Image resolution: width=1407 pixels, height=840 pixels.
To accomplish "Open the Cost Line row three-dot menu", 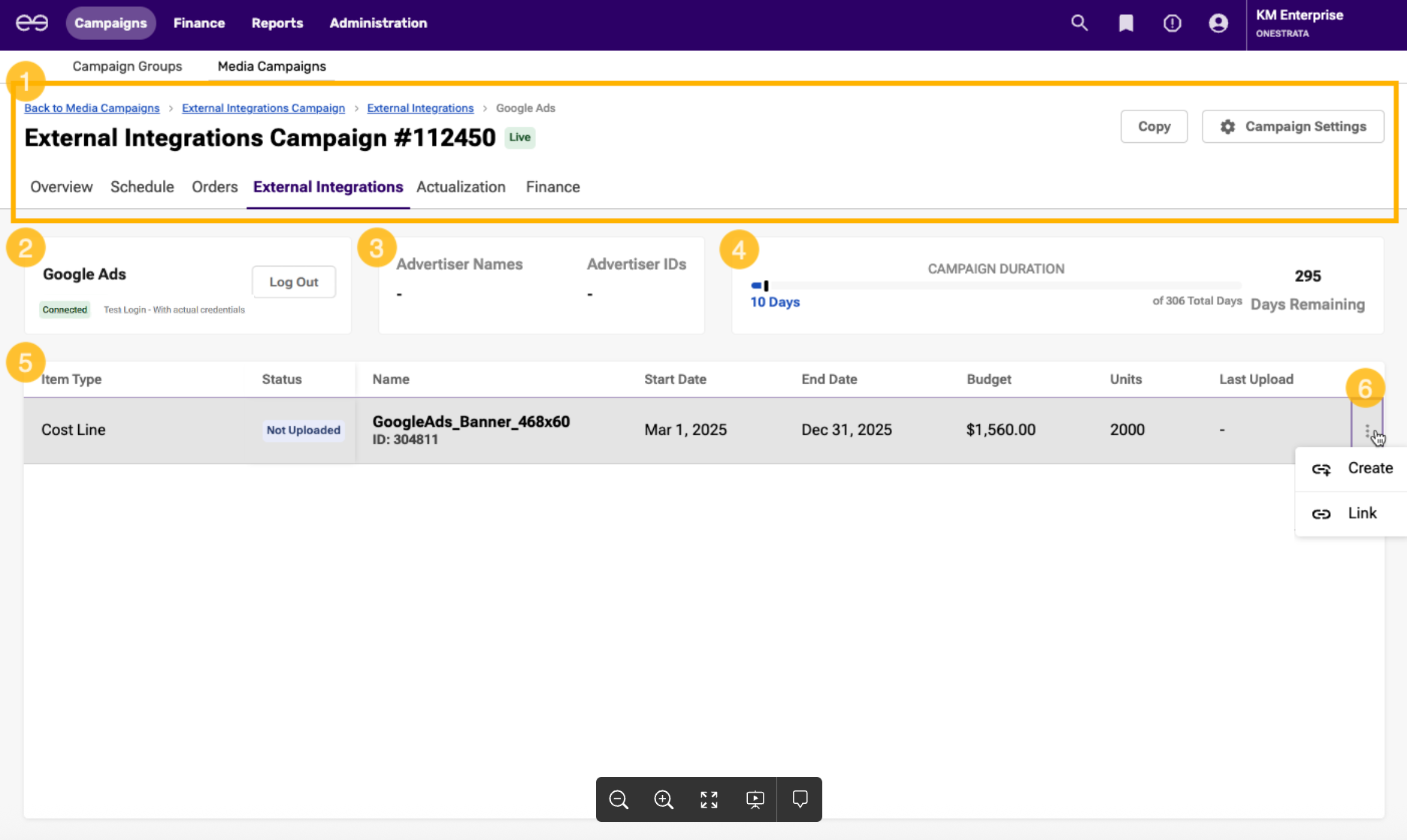I will point(1366,431).
